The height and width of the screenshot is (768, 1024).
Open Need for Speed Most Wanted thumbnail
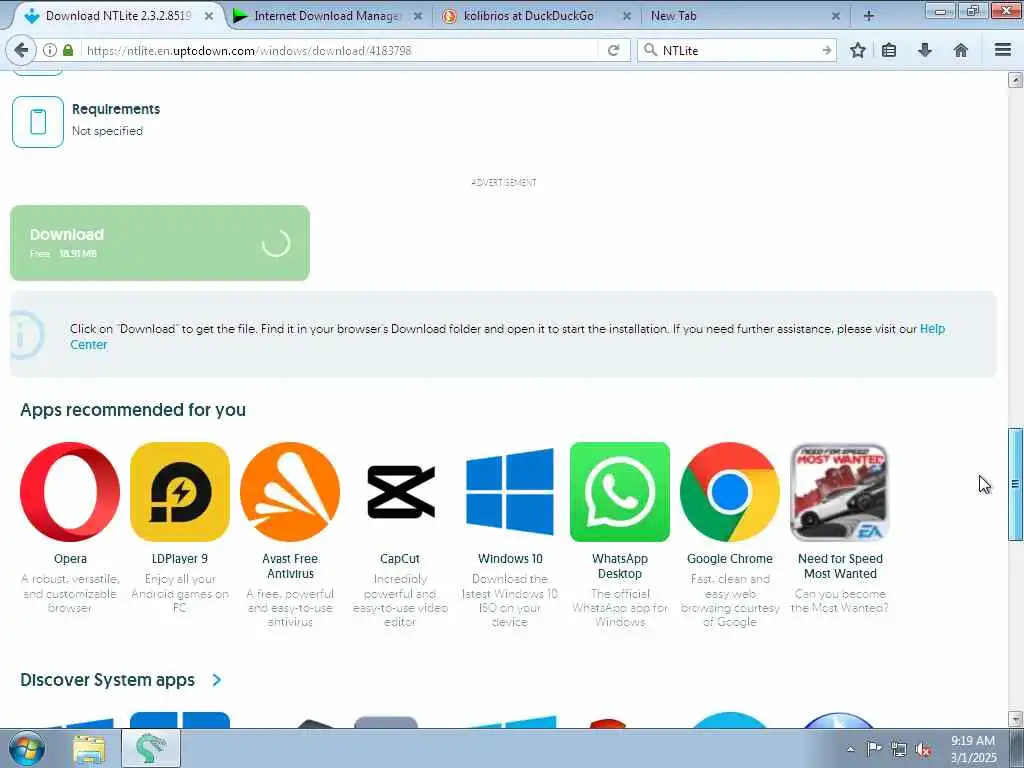839,492
